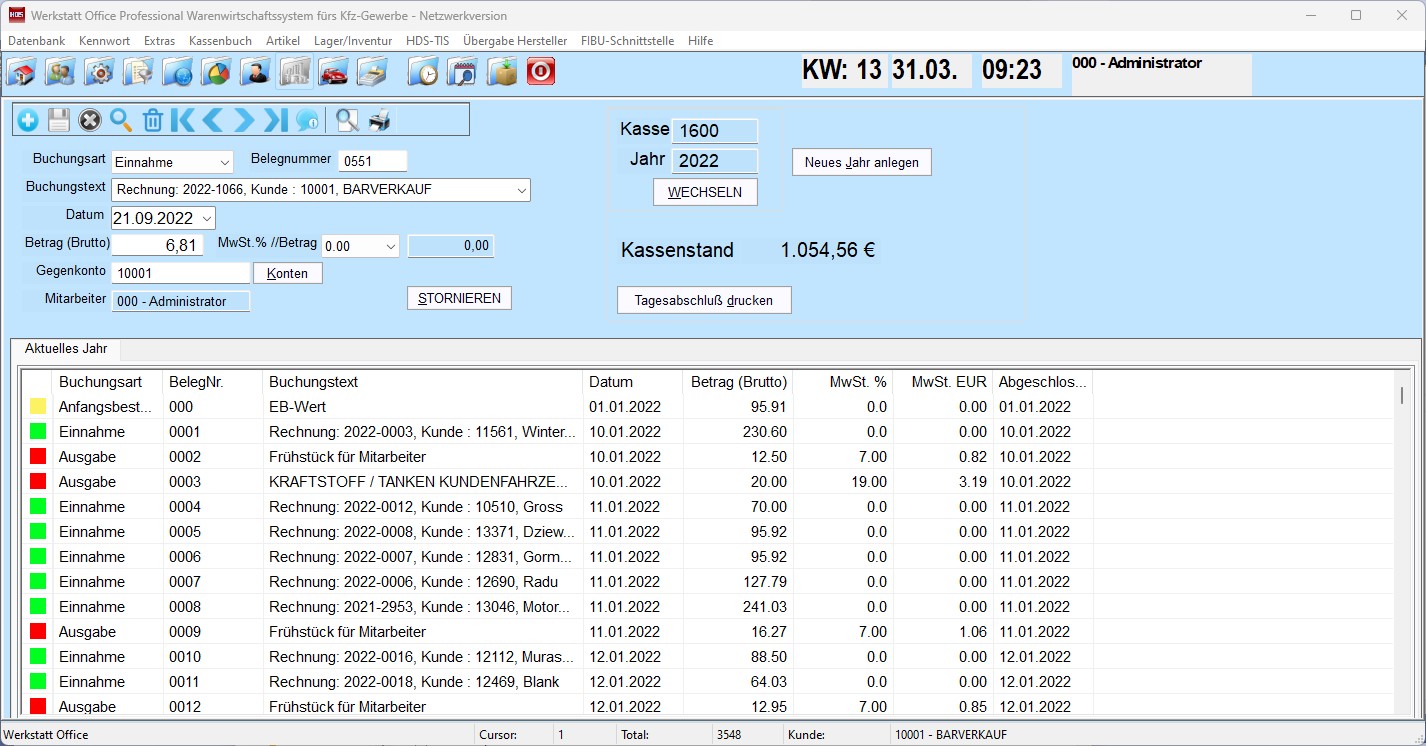The height and width of the screenshot is (746, 1426).
Task: Open the document filter folder icon
Action: (137, 72)
